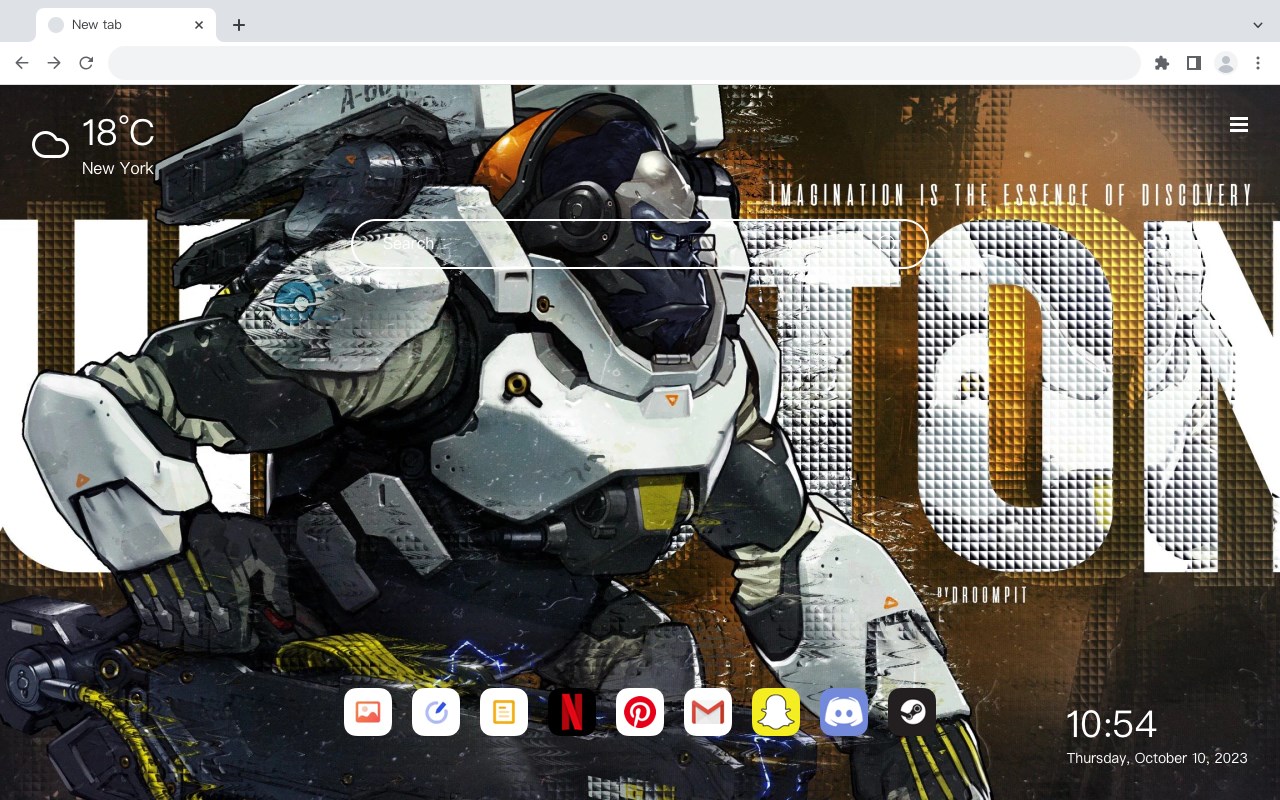Open the Discord shortcut icon
Viewport: 1280px width, 800px height.
pos(844,712)
